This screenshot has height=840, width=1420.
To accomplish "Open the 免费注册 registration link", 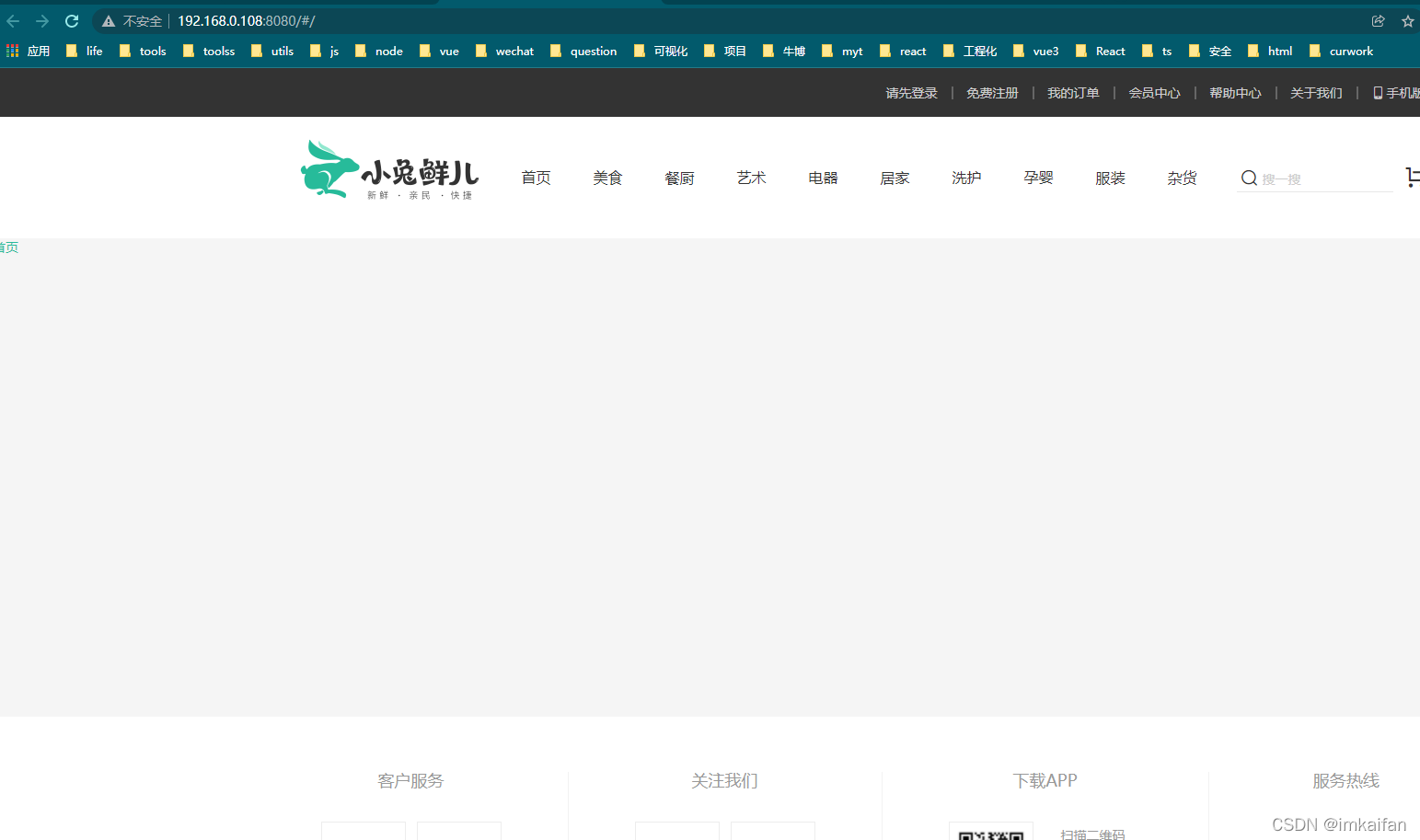I will pos(992,92).
